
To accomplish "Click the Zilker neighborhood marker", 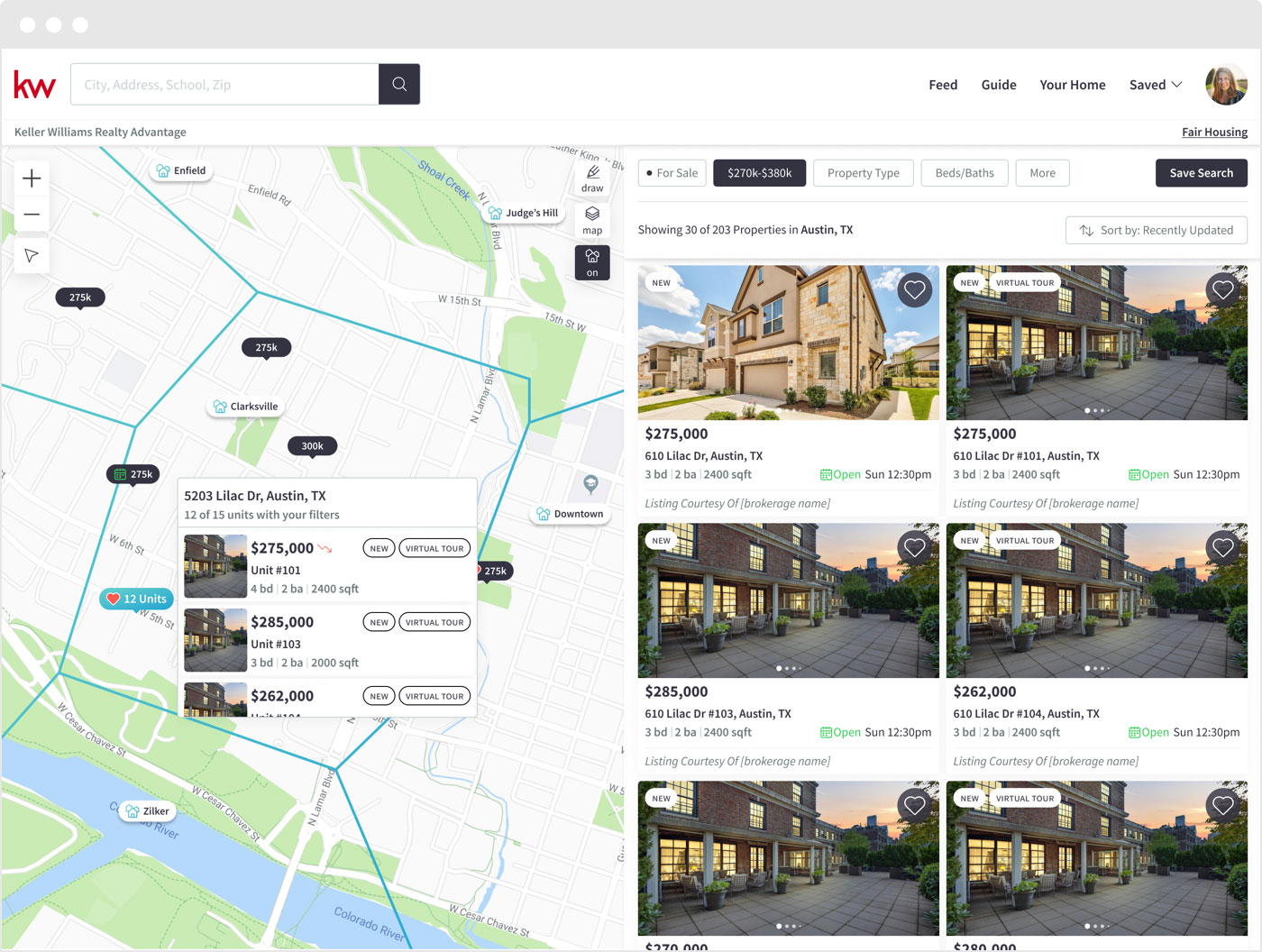I will click(148, 811).
